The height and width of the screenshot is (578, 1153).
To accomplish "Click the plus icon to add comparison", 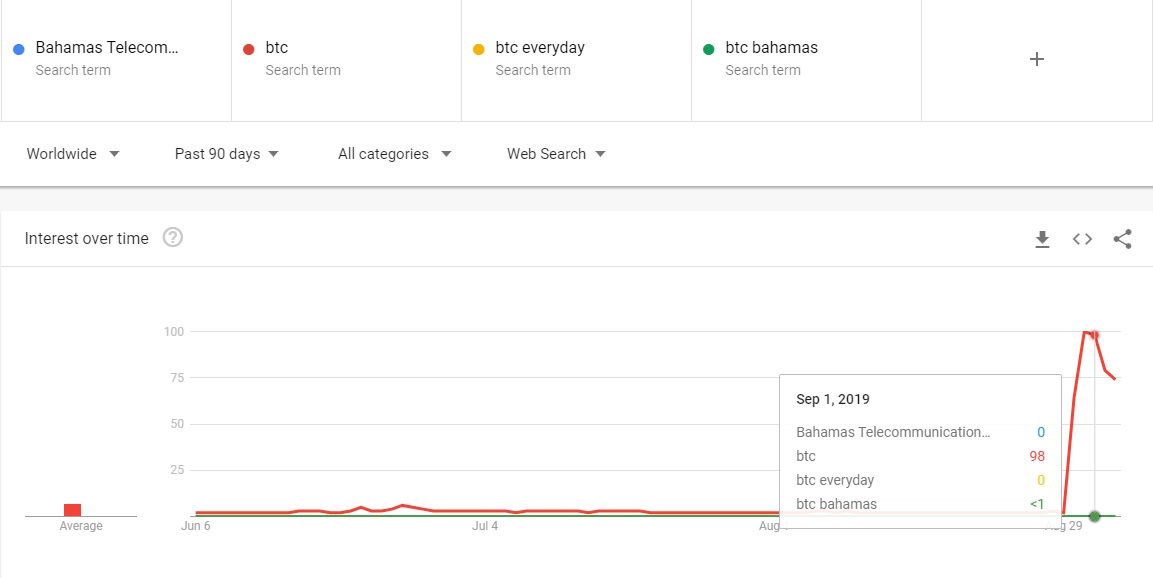I will tap(1037, 59).
